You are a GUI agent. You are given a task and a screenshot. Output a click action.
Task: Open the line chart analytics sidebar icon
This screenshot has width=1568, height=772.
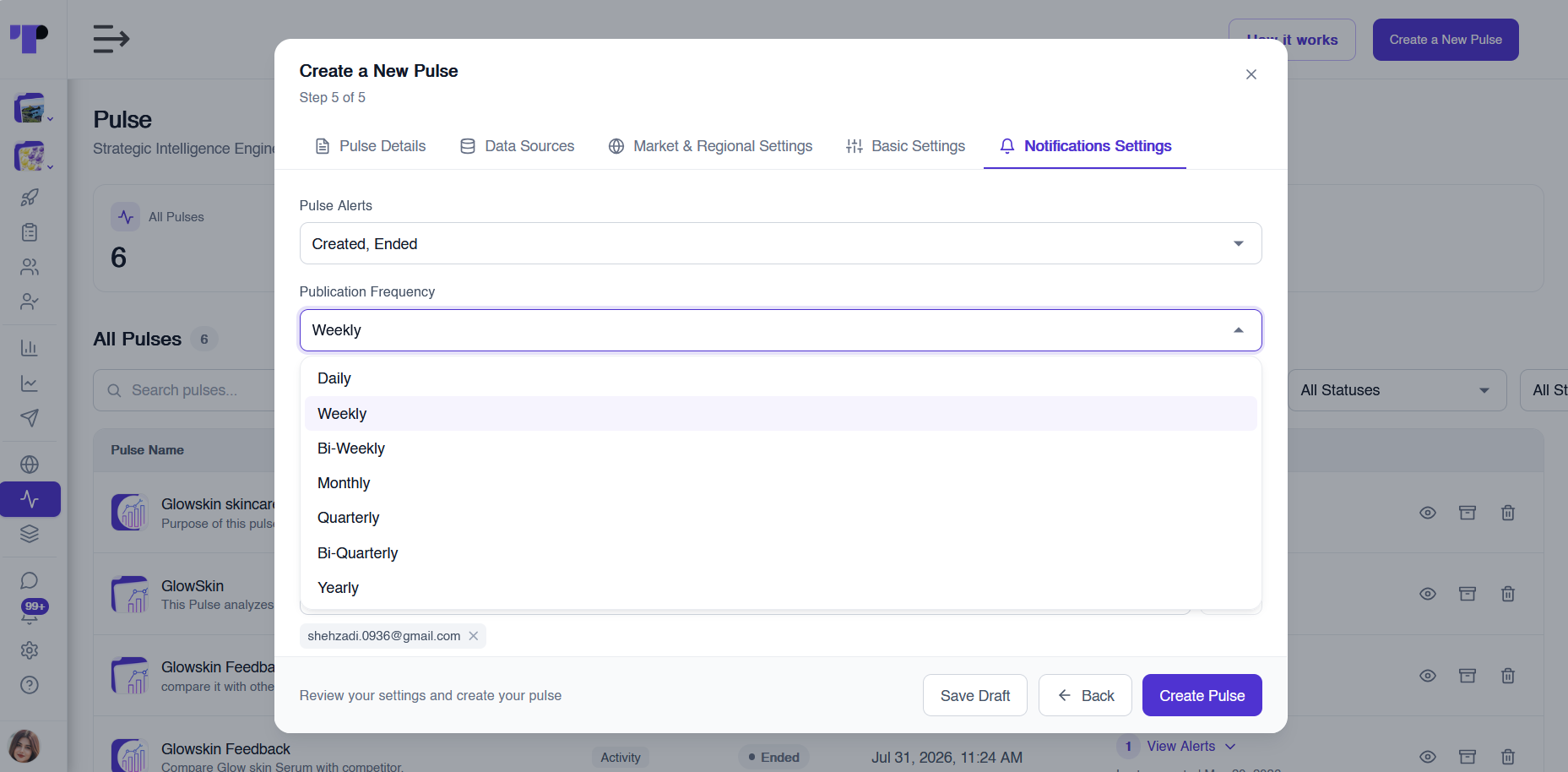tap(30, 383)
